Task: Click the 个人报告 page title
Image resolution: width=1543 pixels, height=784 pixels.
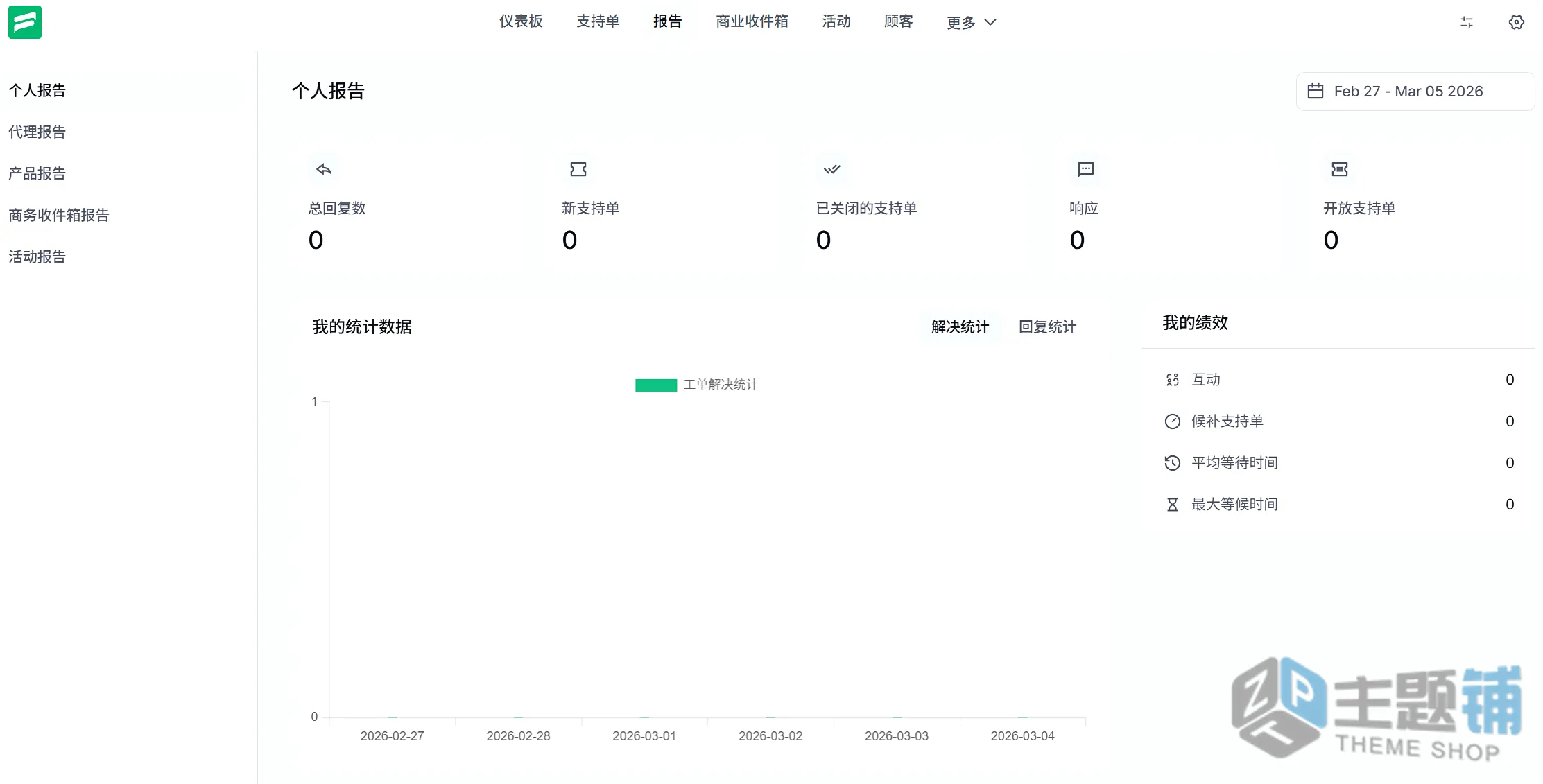Action: (328, 91)
